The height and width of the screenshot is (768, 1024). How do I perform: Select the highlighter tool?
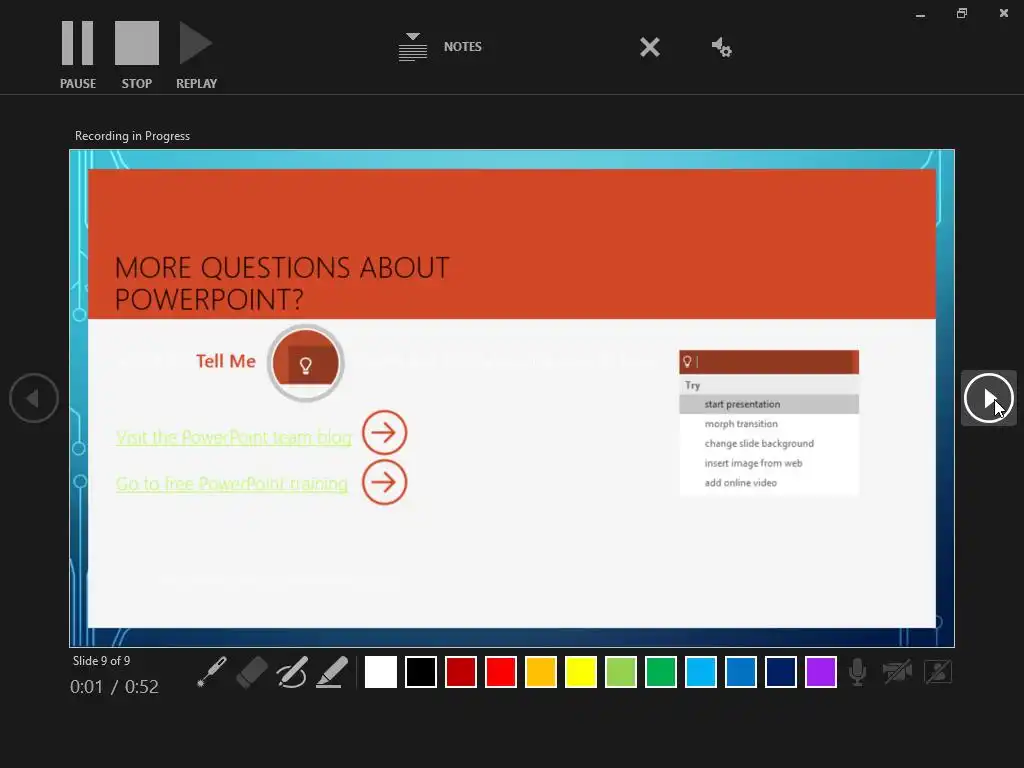pyautogui.click(x=332, y=672)
